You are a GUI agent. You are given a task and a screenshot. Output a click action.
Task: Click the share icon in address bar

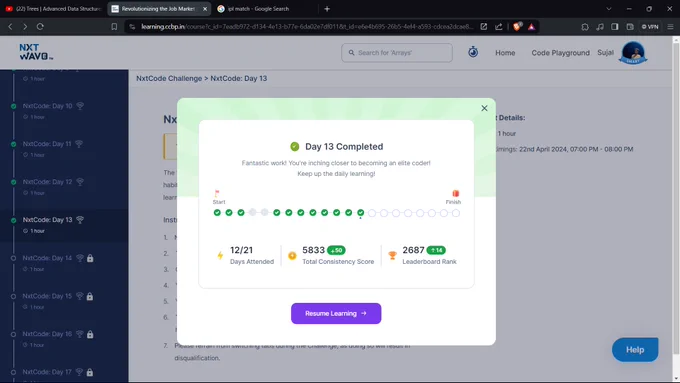pos(499,26)
